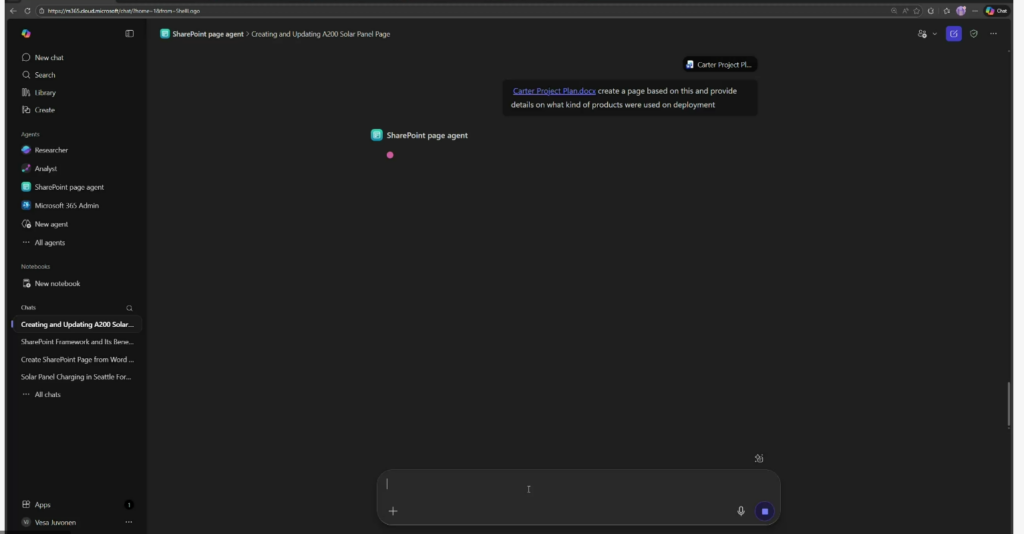
Task: Open the Create section
Action: point(39,110)
